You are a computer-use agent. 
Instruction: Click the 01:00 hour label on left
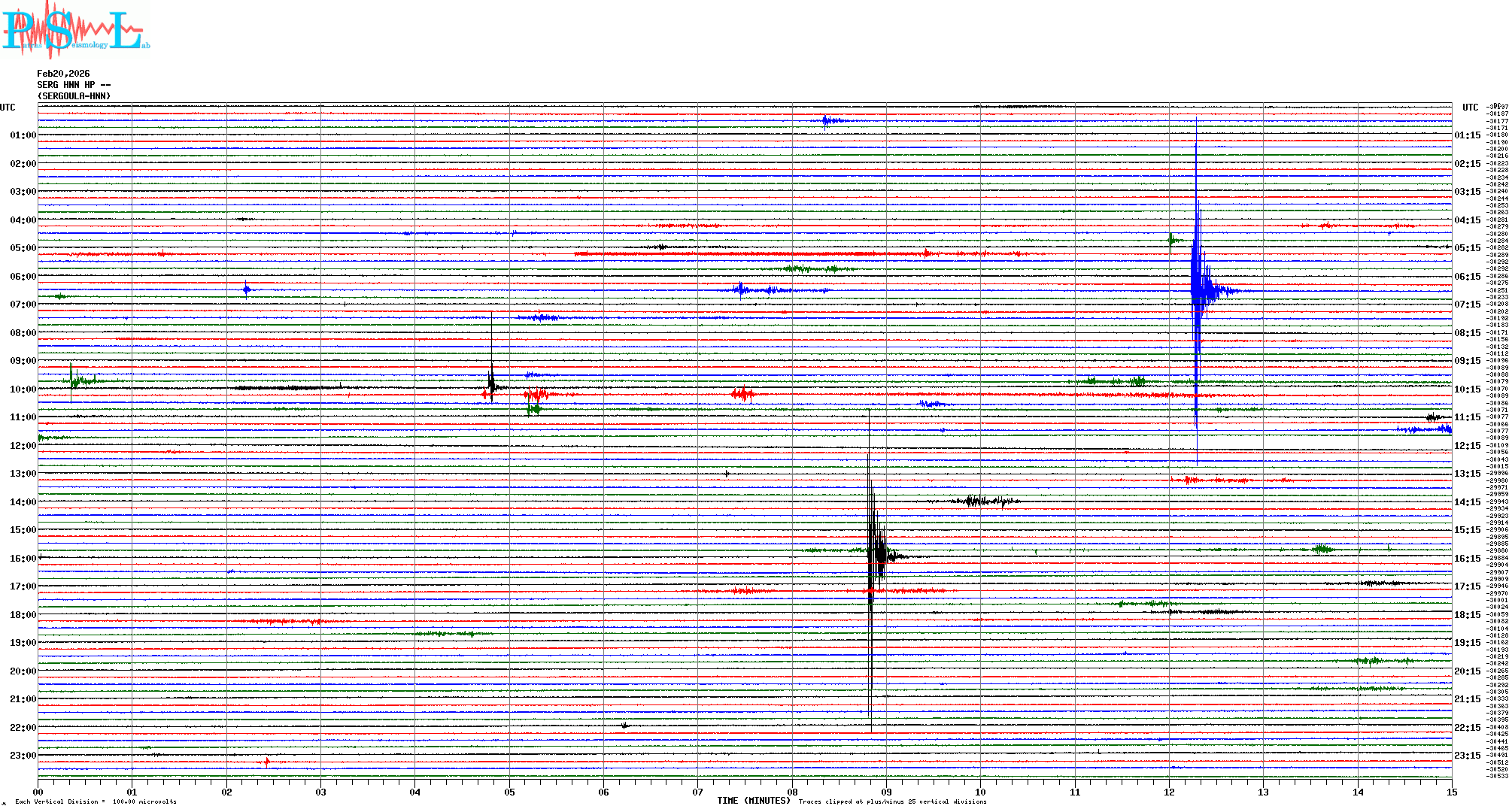point(23,135)
